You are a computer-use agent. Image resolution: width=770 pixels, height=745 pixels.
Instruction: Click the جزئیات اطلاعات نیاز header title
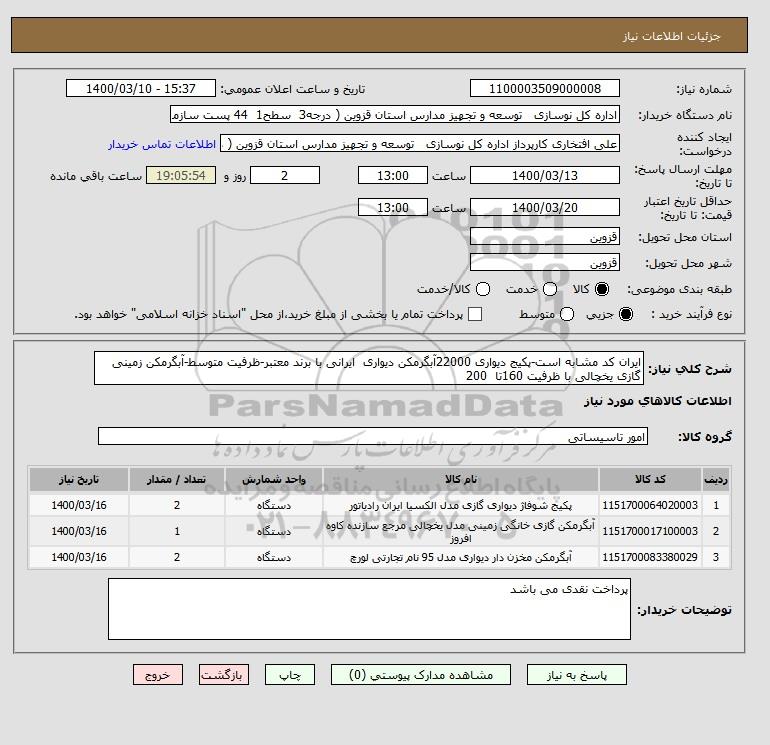[671, 36]
